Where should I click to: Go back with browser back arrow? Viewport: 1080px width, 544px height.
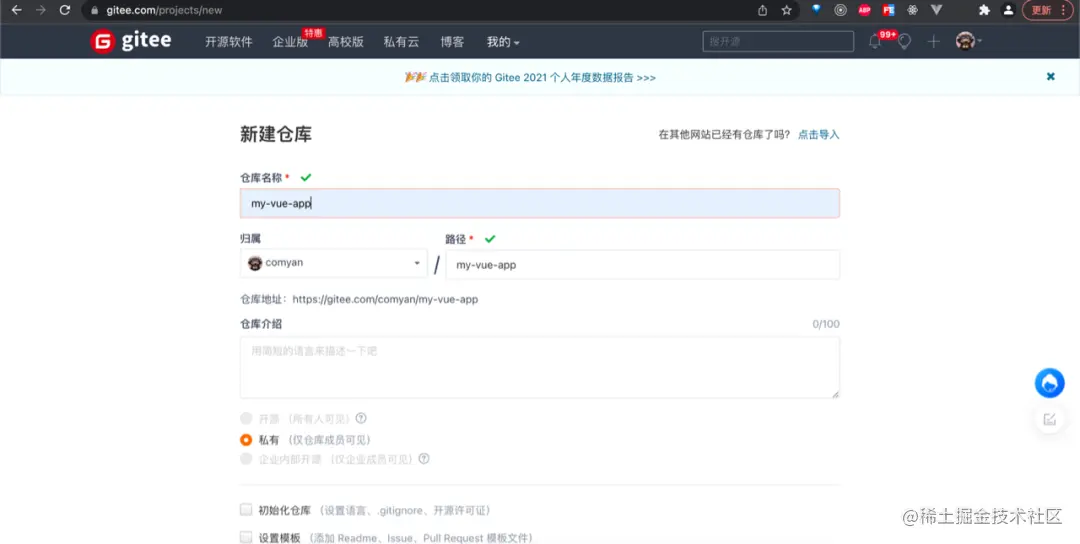(x=17, y=10)
